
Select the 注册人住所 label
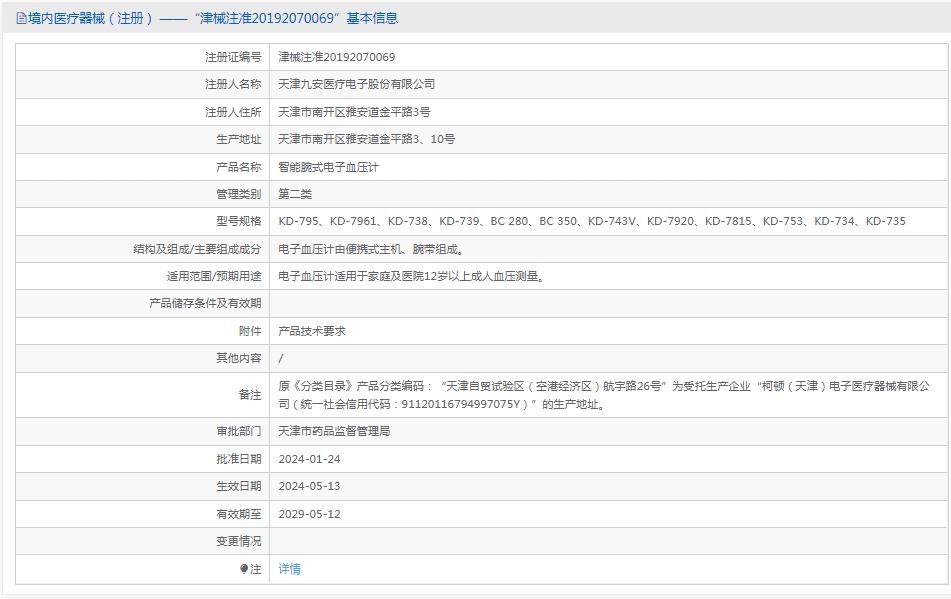[x=233, y=112]
